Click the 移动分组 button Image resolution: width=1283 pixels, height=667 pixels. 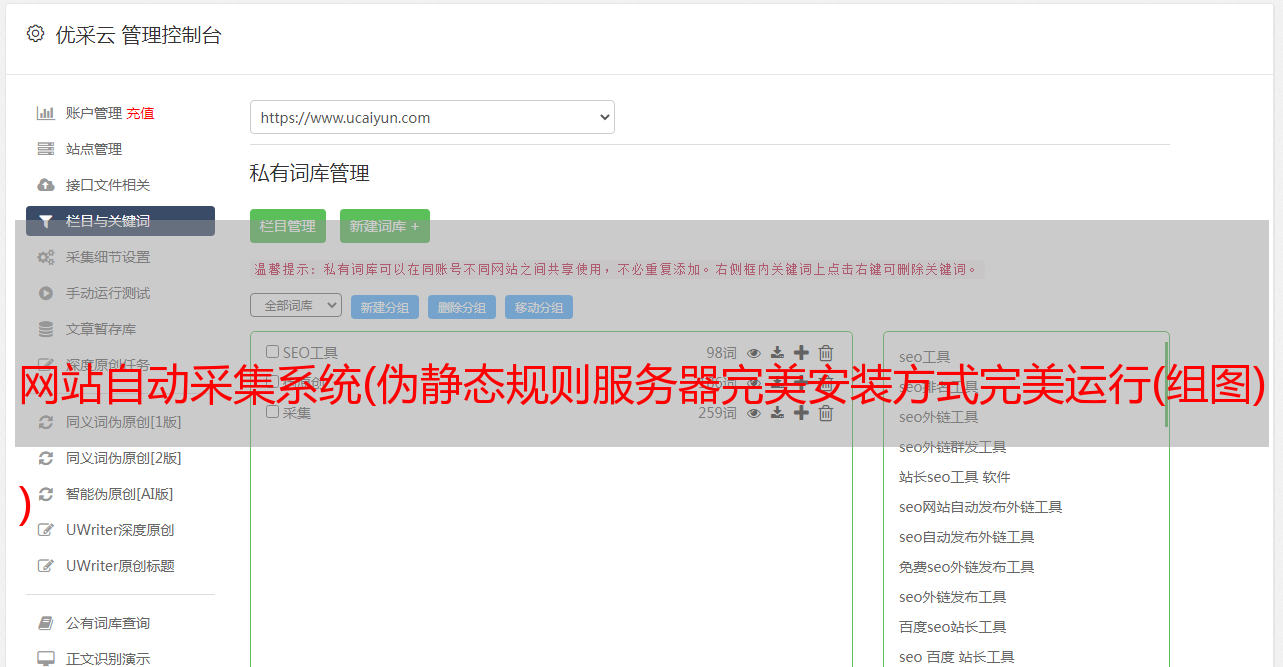(x=539, y=307)
